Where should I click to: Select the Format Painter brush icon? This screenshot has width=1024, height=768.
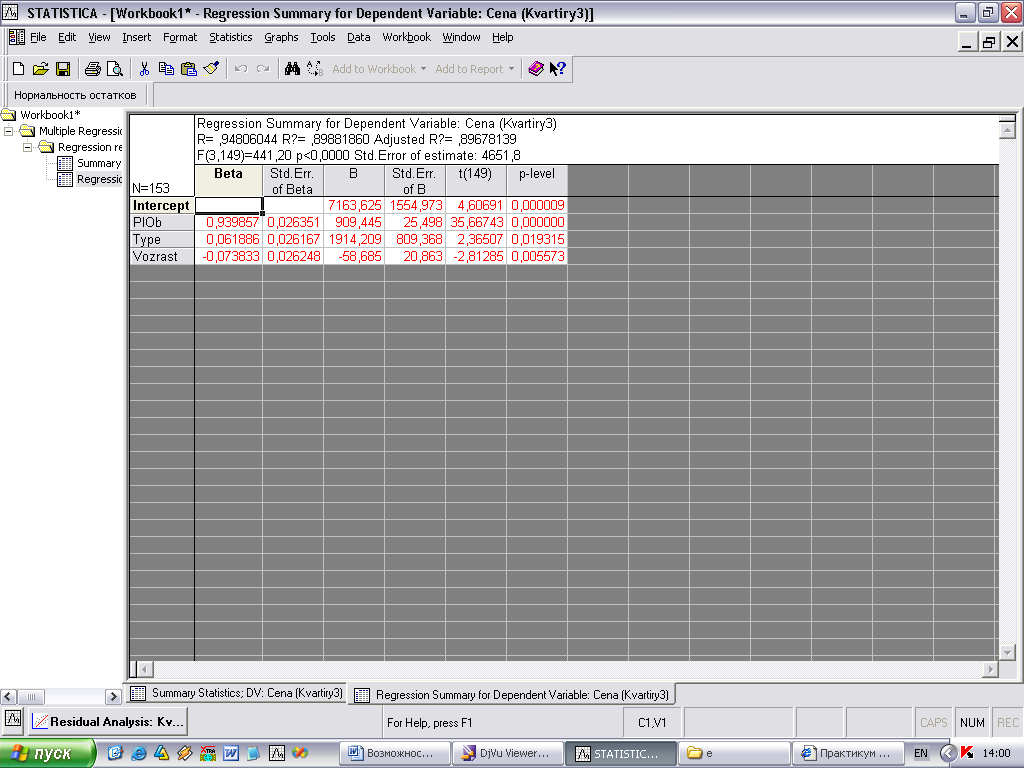coord(210,69)
